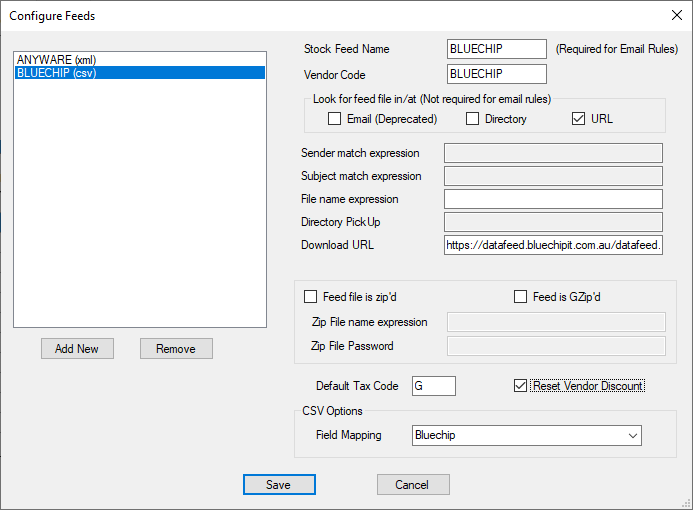This screenshot has height=510, width=693.
Task: Enable Feed is GZip'd checkbox
Action: point(521,297)
